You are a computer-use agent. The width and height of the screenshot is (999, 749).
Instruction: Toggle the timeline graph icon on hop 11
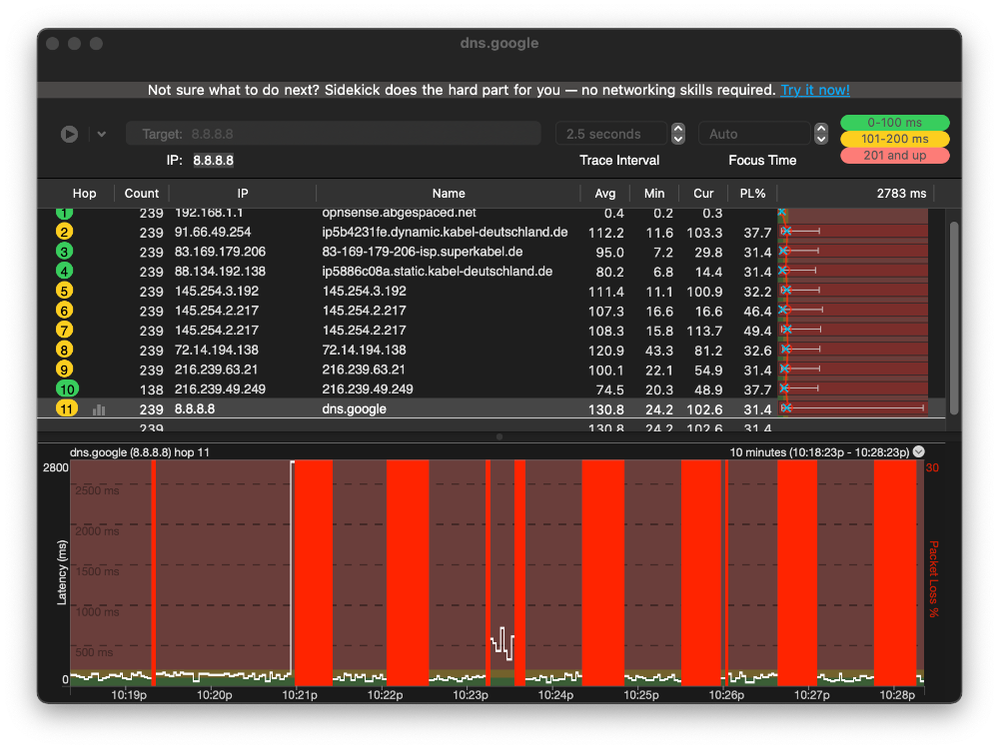click(x=99, y=410)
